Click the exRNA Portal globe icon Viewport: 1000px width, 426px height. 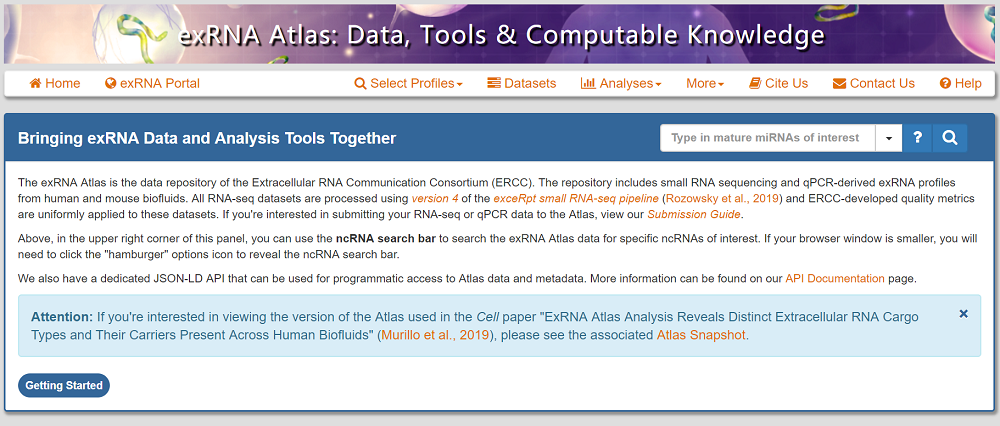click(x=111, y=84)
